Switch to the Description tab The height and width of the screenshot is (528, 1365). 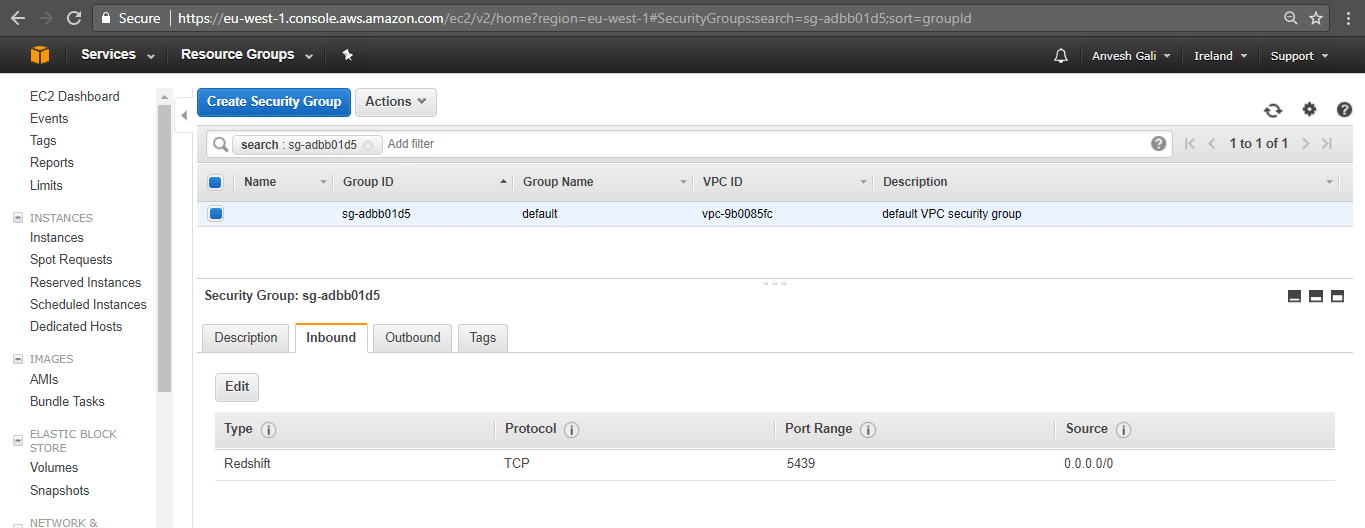coord(246,338)
